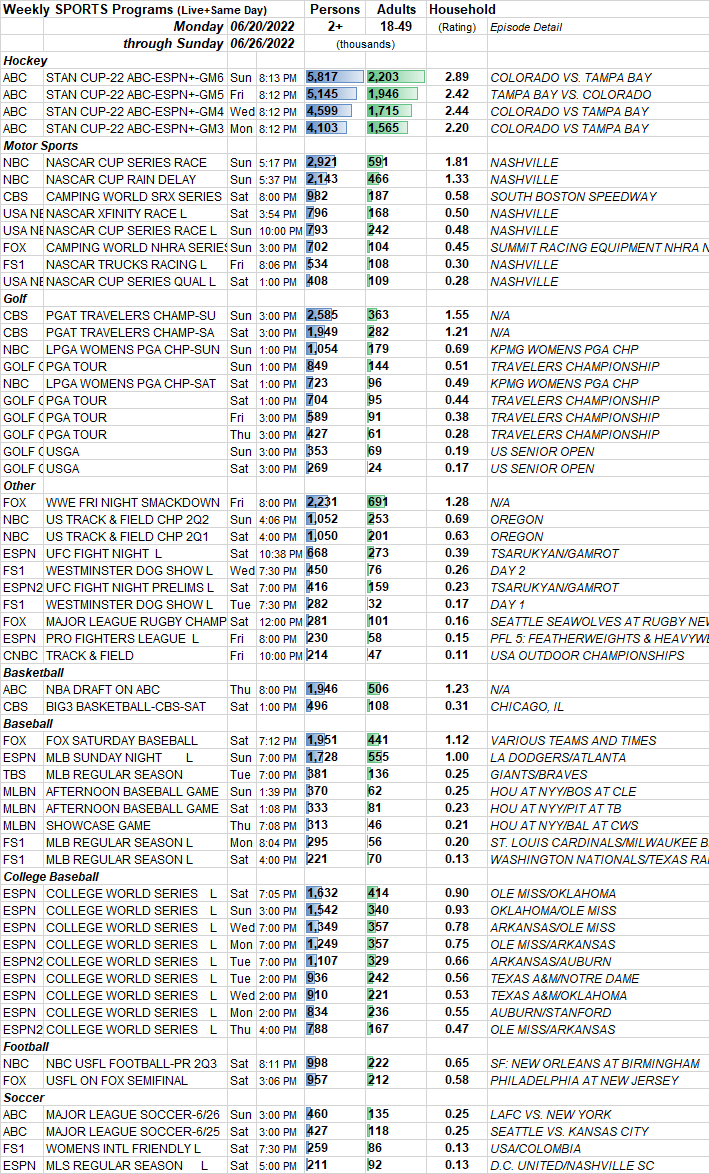Select the 'College Baseball' section heading
Screen dimensions: 710x1174
coord(51,877)
